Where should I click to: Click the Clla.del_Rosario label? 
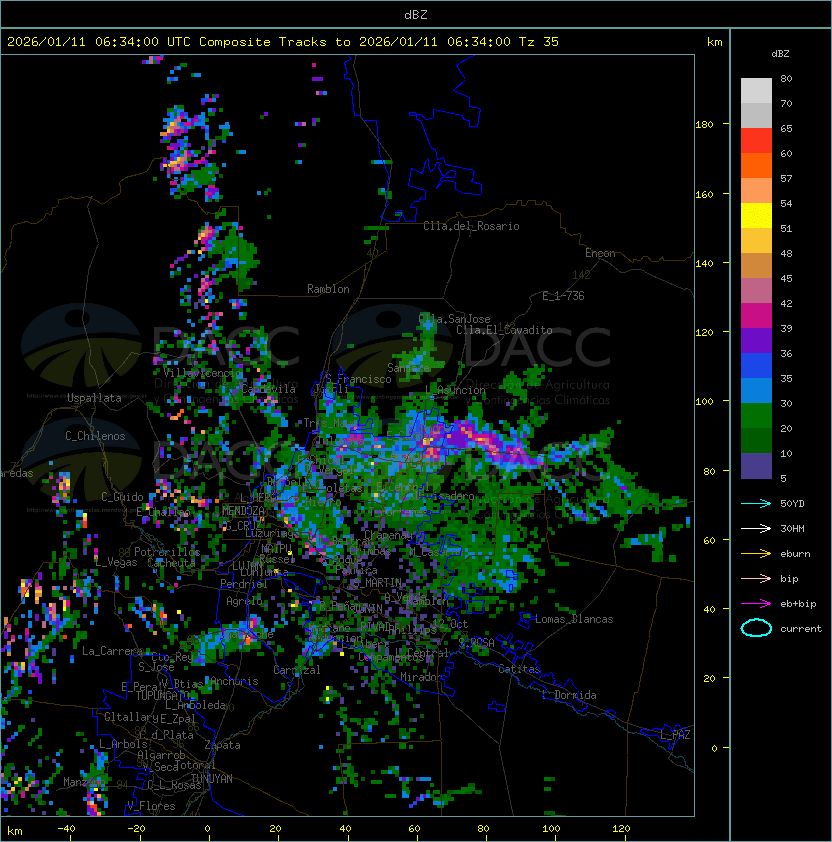pyautogui.click(x=471, y=226)
